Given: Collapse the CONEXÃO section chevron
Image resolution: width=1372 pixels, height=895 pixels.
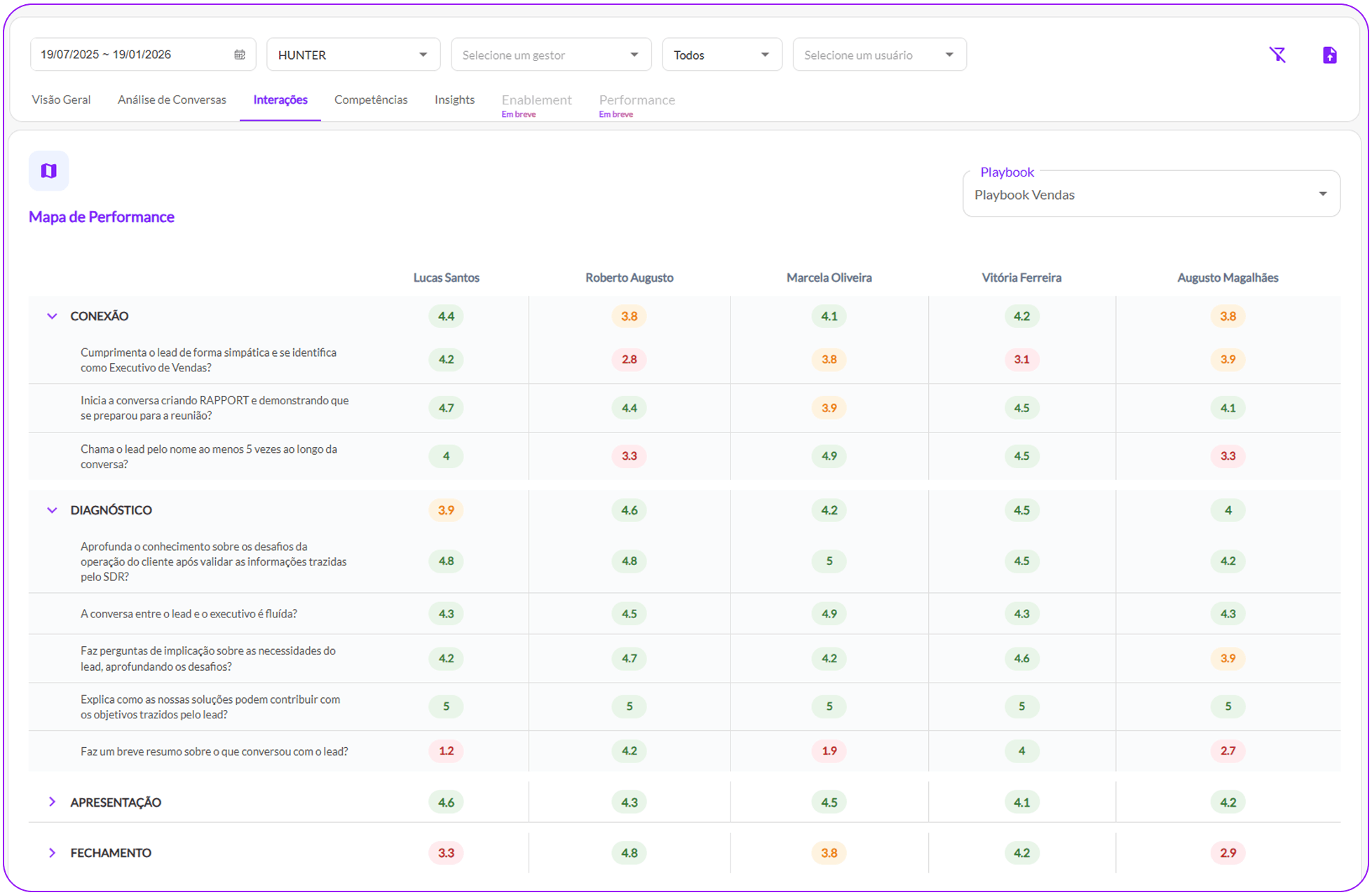Looking at the screenshot, I should click(x=52, y=316).
